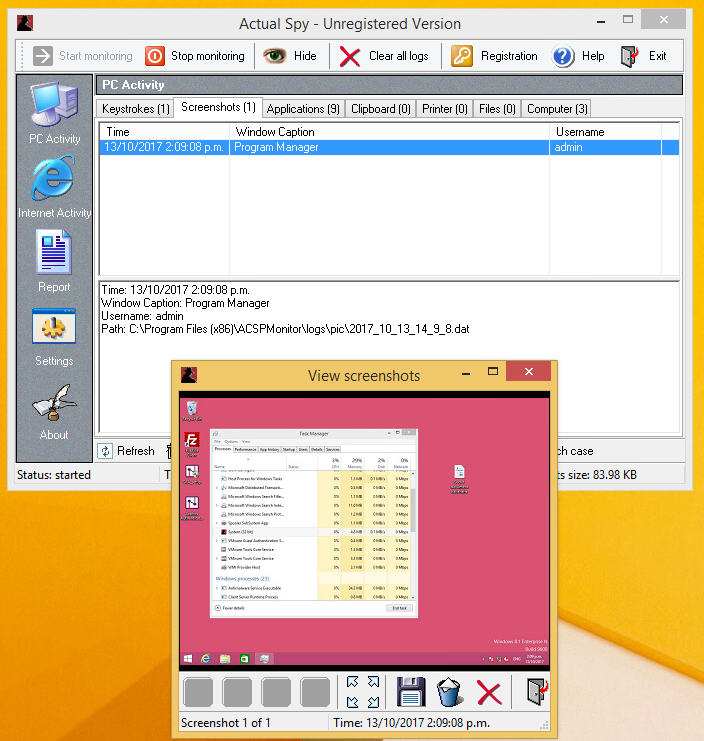This screenshot has width=704, height=741.
Task: Open the Printer (0) tab
Action: [445, 109]
